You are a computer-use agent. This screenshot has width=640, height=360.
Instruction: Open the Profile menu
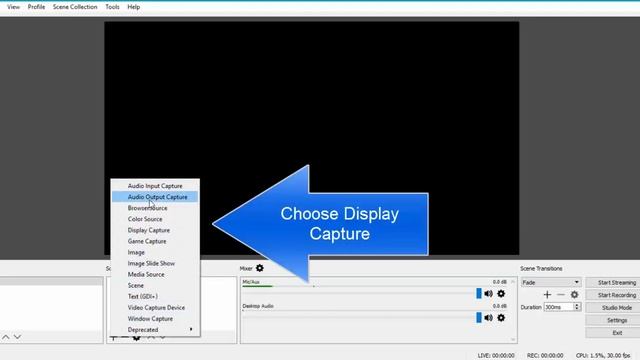[x=36, y=7]
